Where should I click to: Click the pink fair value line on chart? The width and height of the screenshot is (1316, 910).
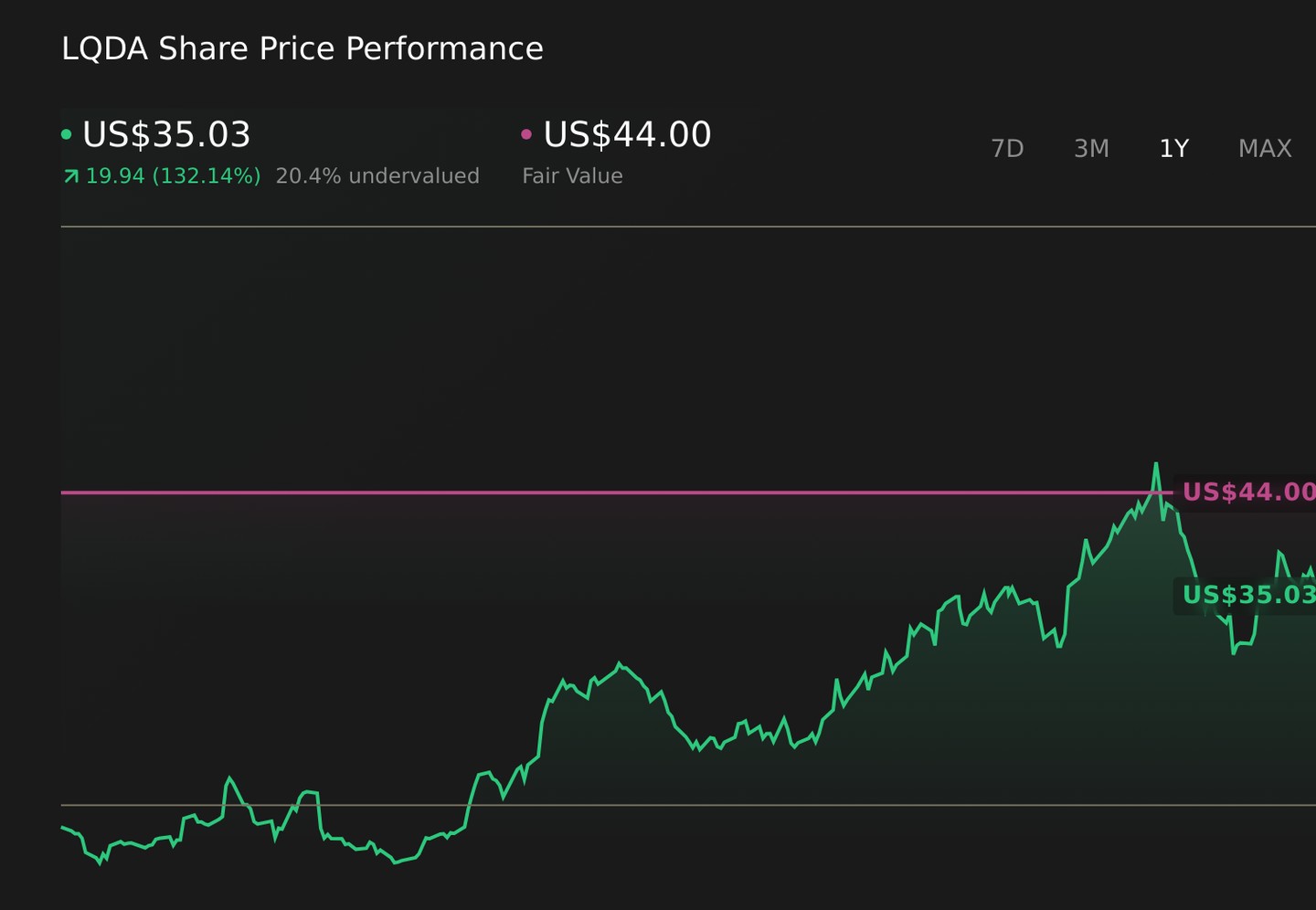tap(617, 492)
